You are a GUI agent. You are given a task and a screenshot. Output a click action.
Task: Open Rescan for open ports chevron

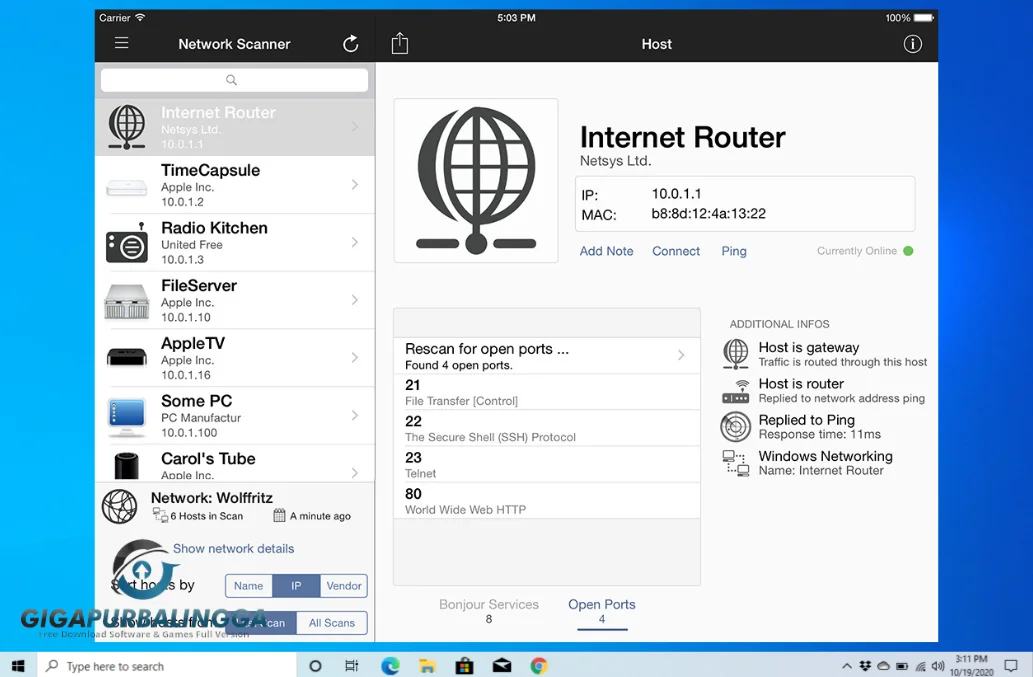point(681,355)
